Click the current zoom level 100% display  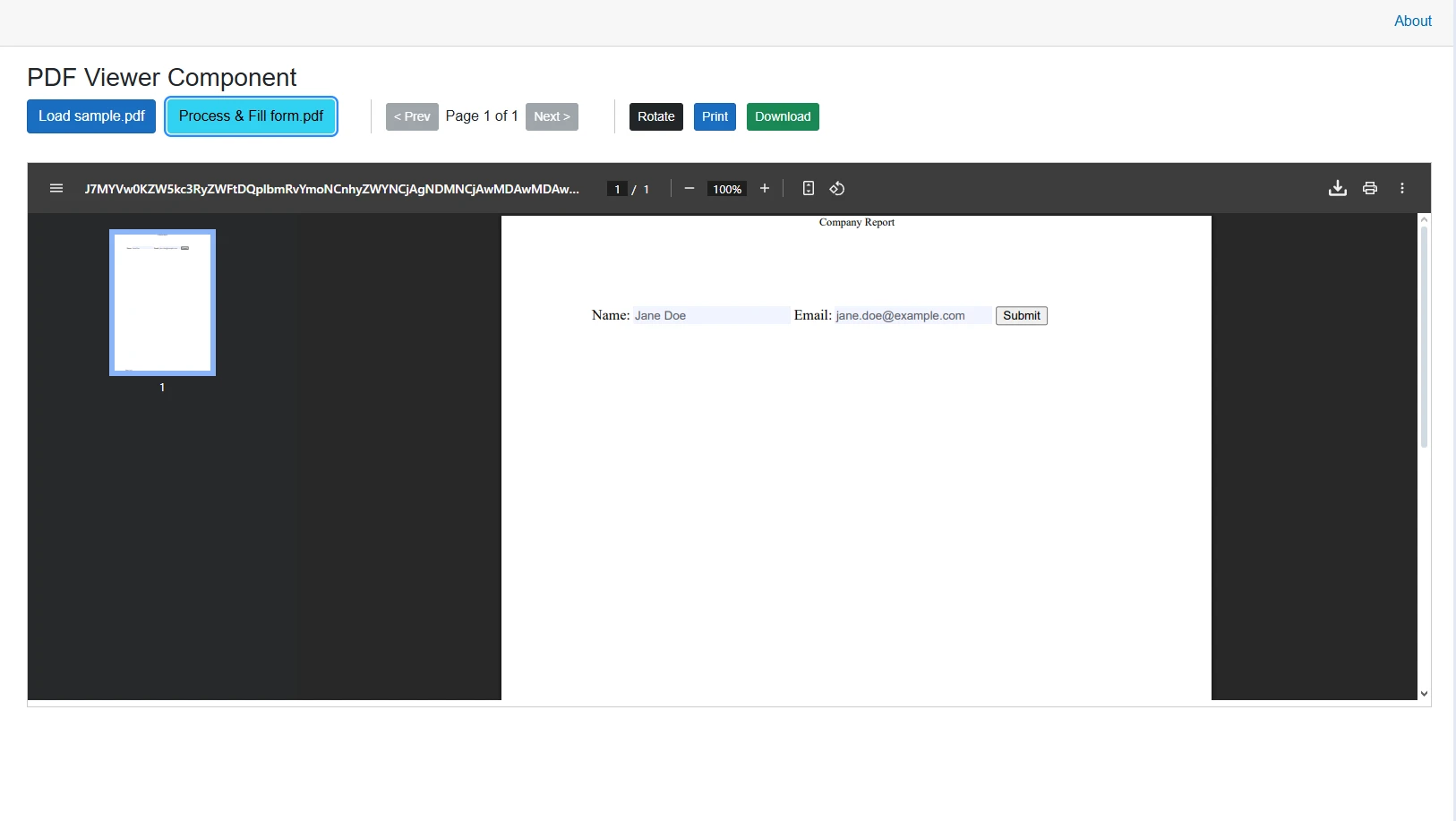(726, 188)
